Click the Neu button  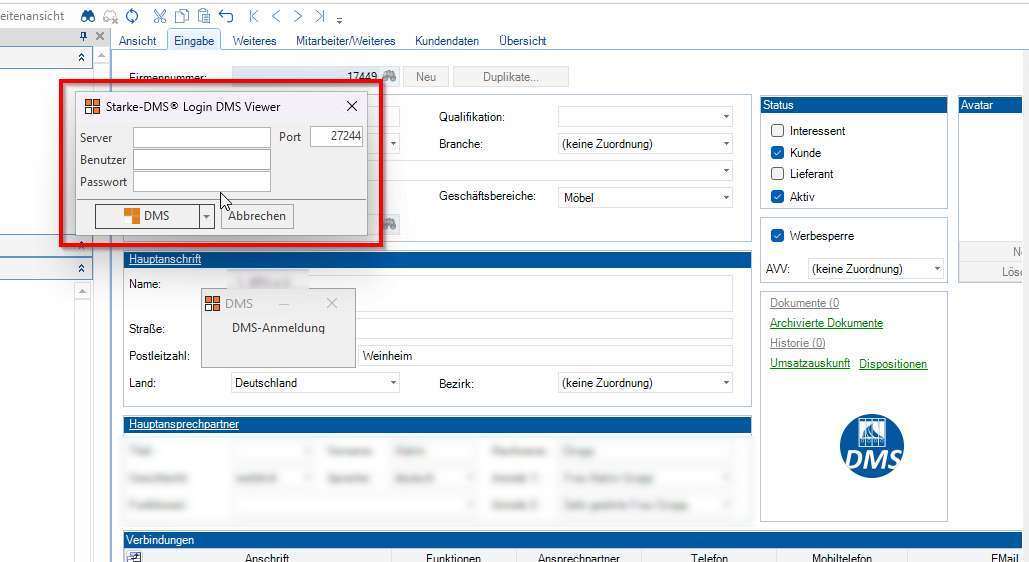click(426, 77)
